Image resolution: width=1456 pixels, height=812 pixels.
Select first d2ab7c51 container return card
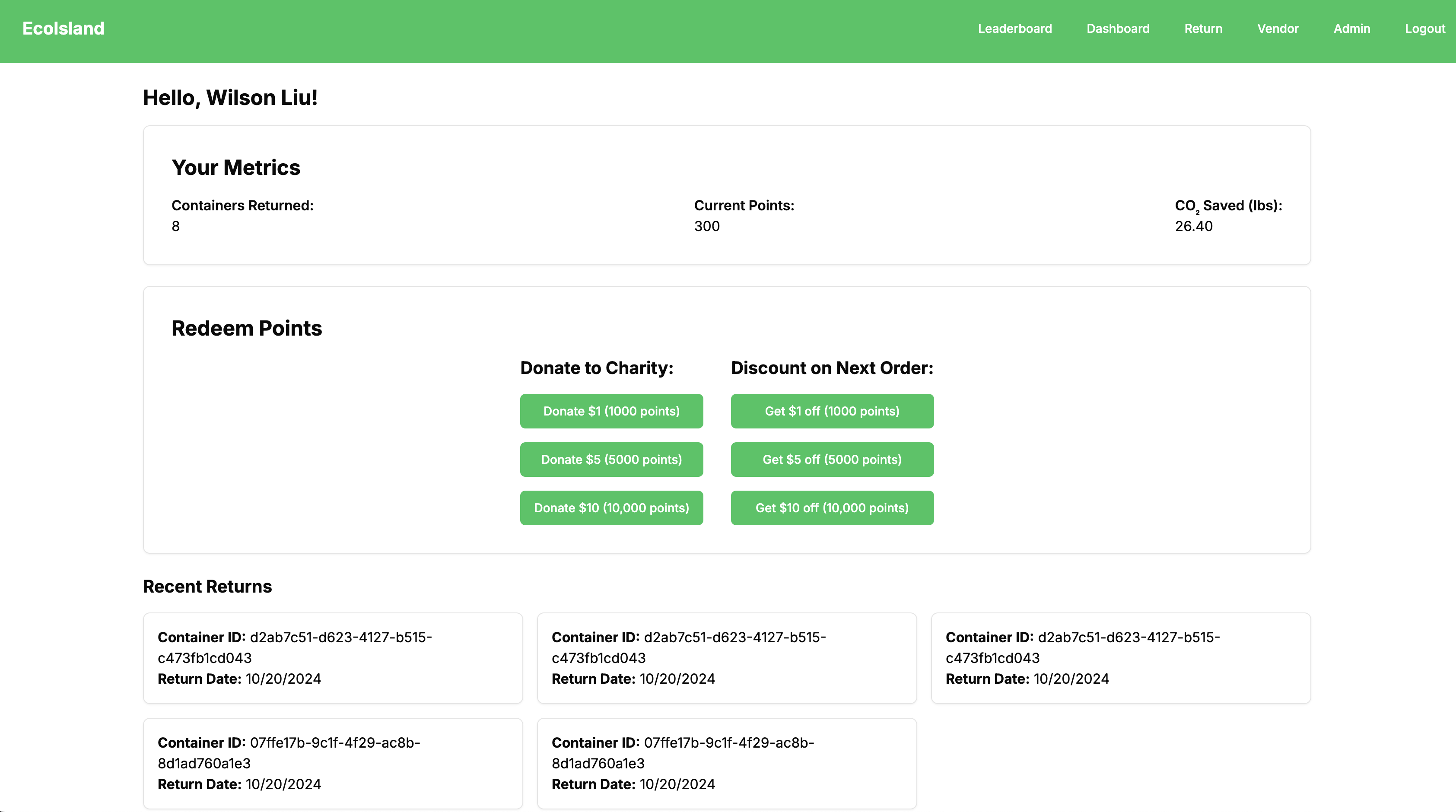[332, 658]
